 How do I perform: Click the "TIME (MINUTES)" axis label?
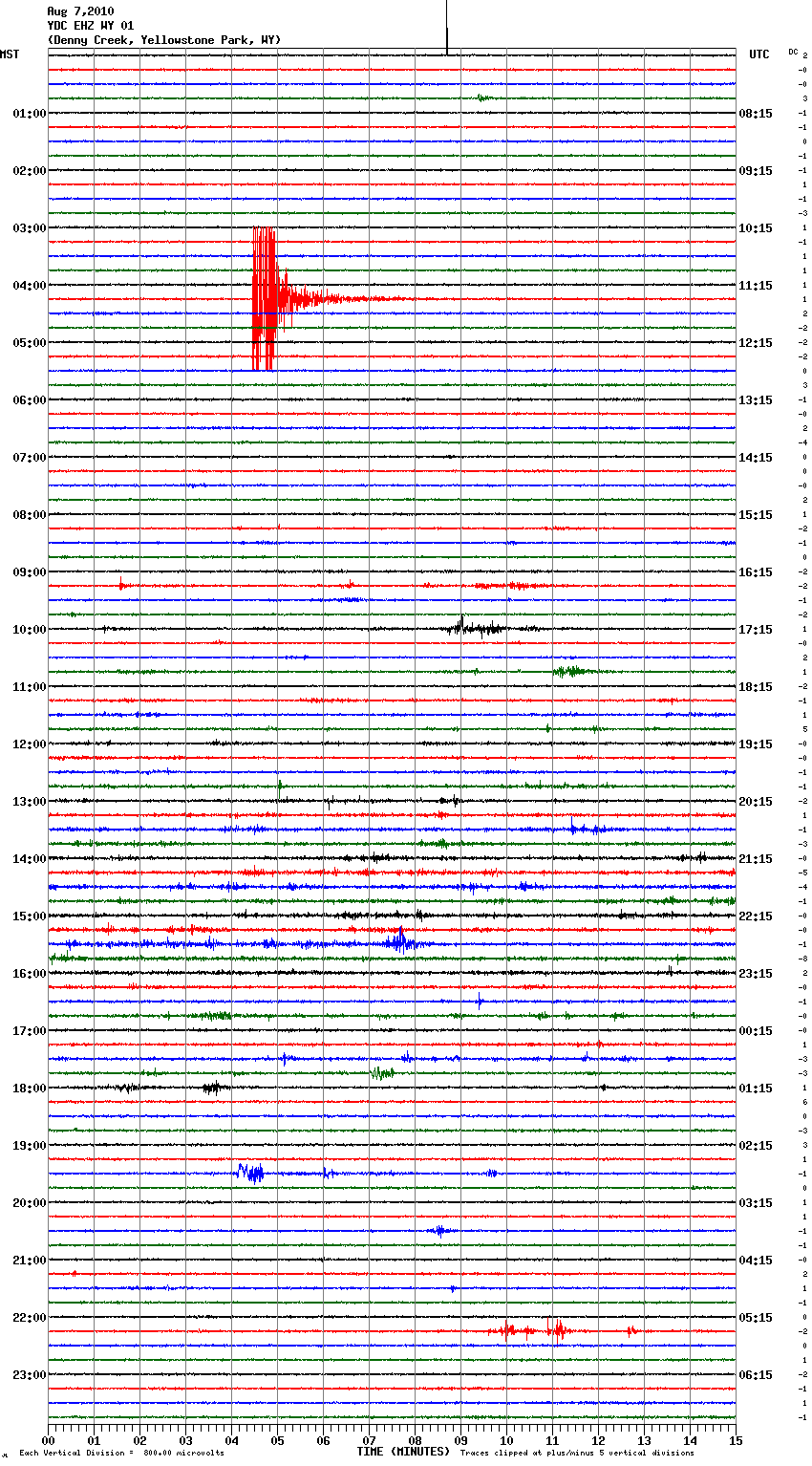[x=403, y=1452]
